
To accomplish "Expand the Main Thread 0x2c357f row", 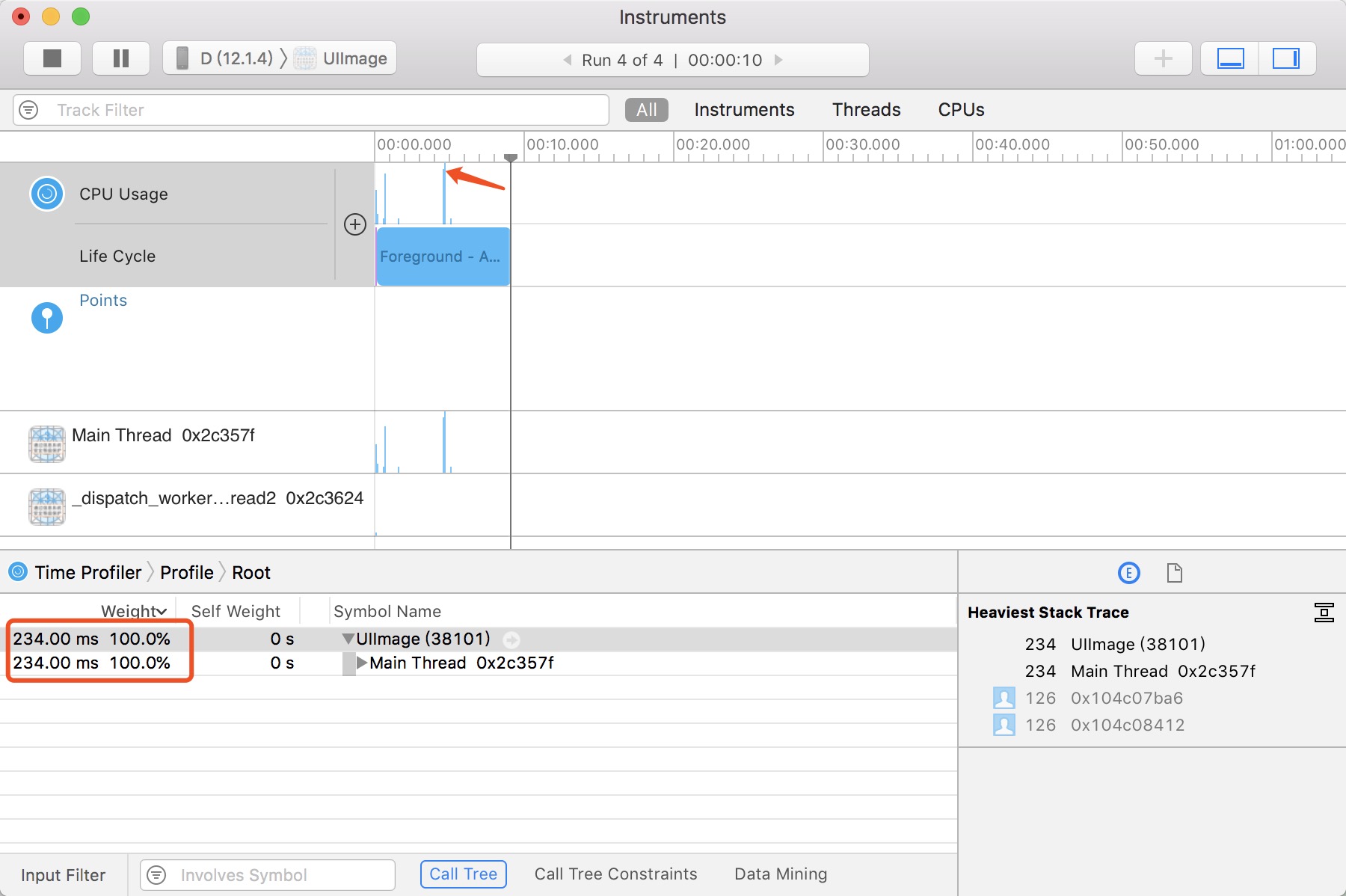I will tap(362, 663).
